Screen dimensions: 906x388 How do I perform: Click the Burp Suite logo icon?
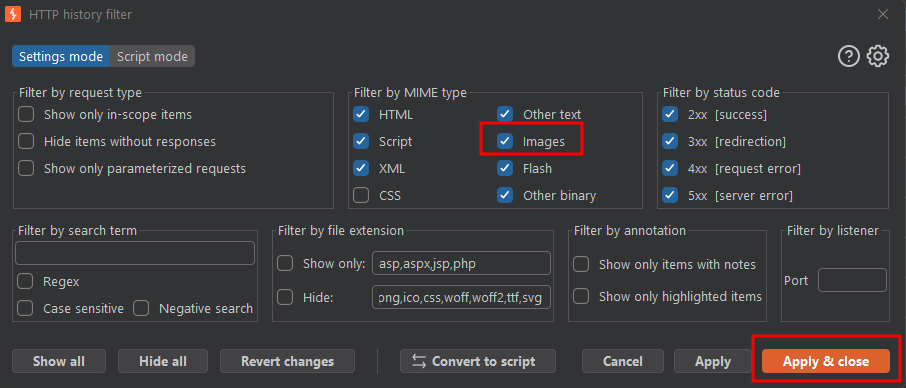coord(13,14)
